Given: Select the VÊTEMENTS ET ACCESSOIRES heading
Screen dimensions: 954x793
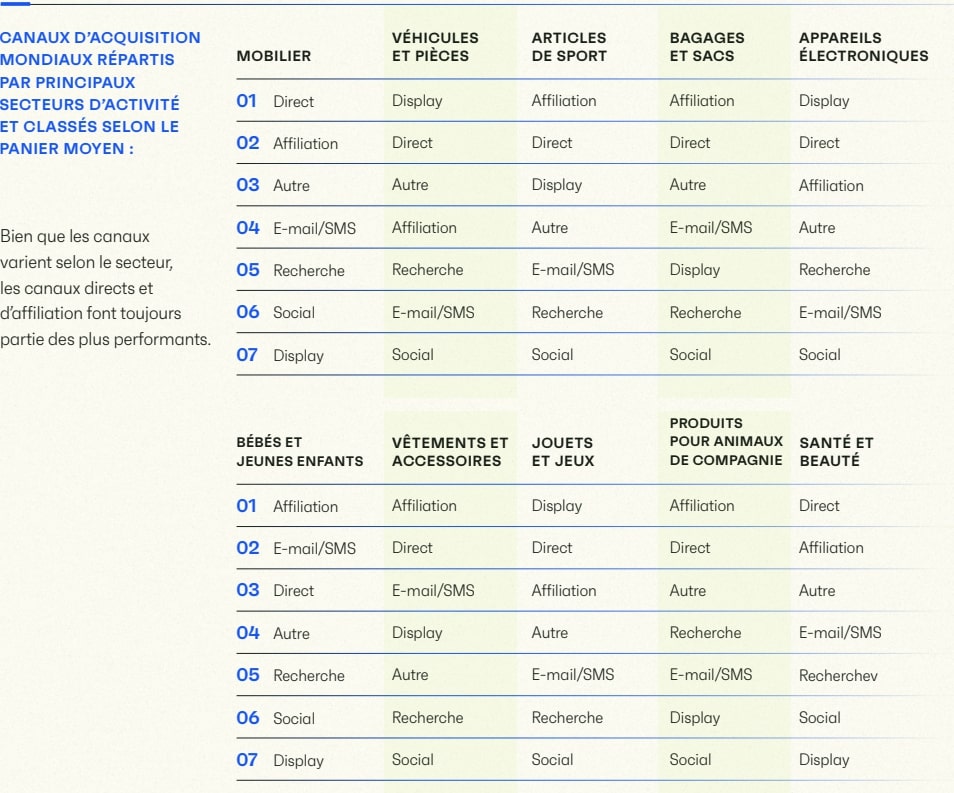Looking at the screenshot, I should [x=450, y=452].
